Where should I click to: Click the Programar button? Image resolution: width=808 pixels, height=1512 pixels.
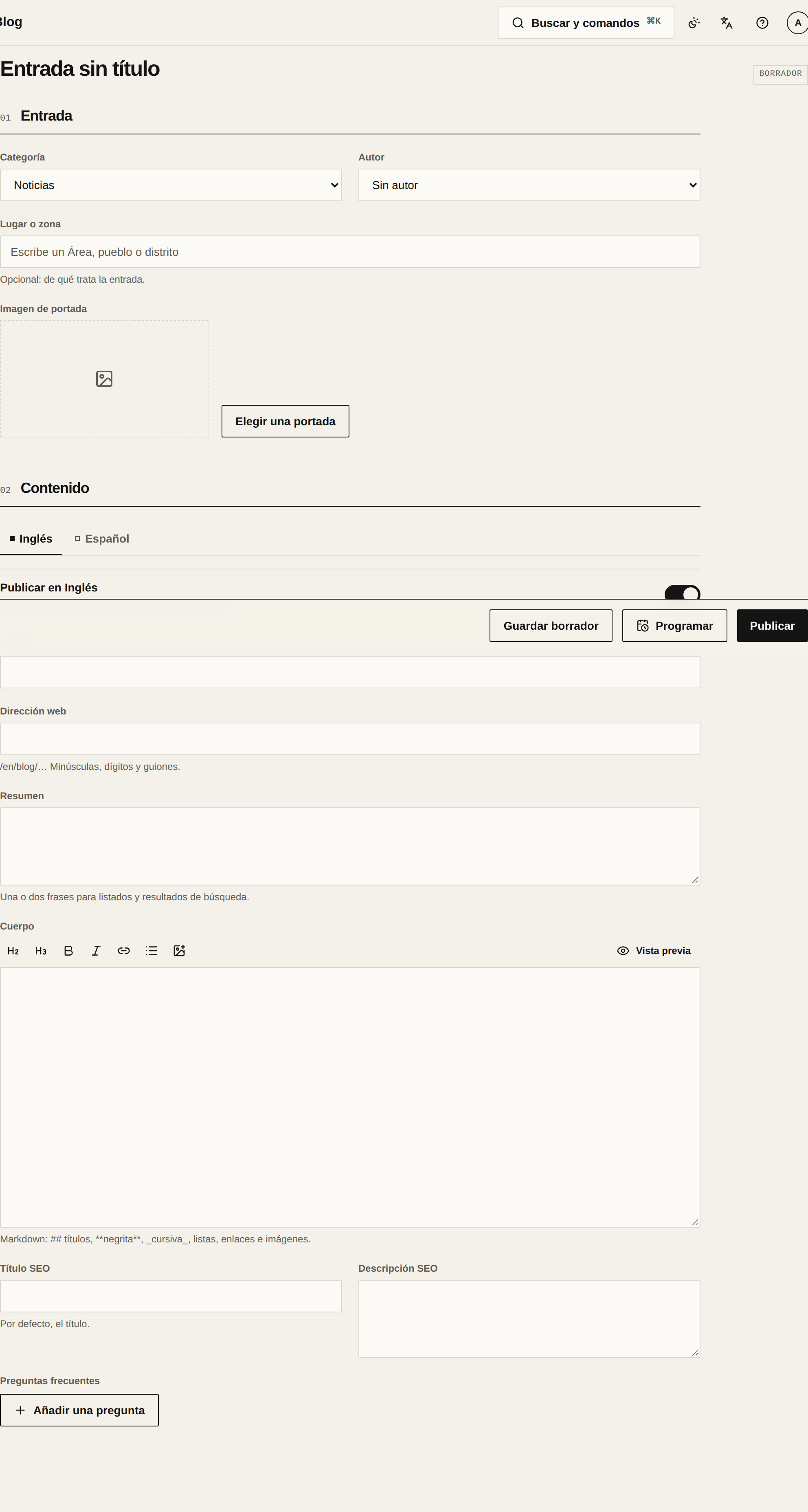pos(675,626)
